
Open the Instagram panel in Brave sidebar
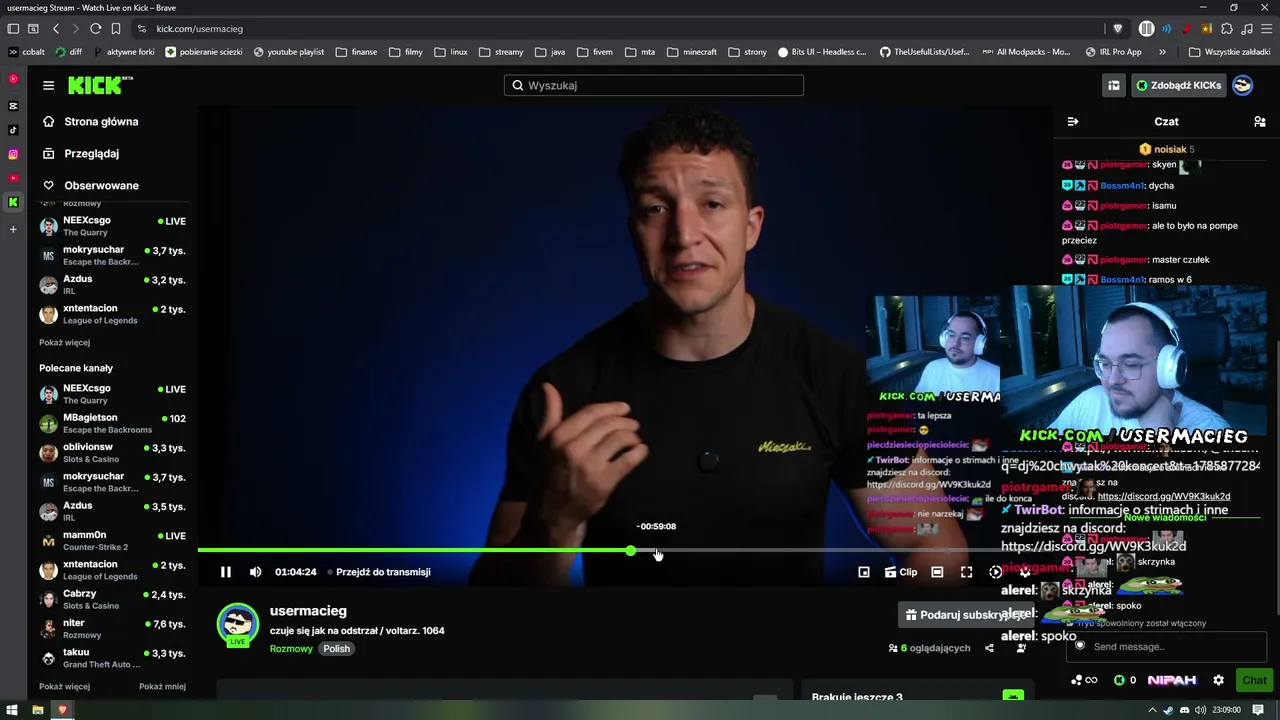click(x=13, y=154)
